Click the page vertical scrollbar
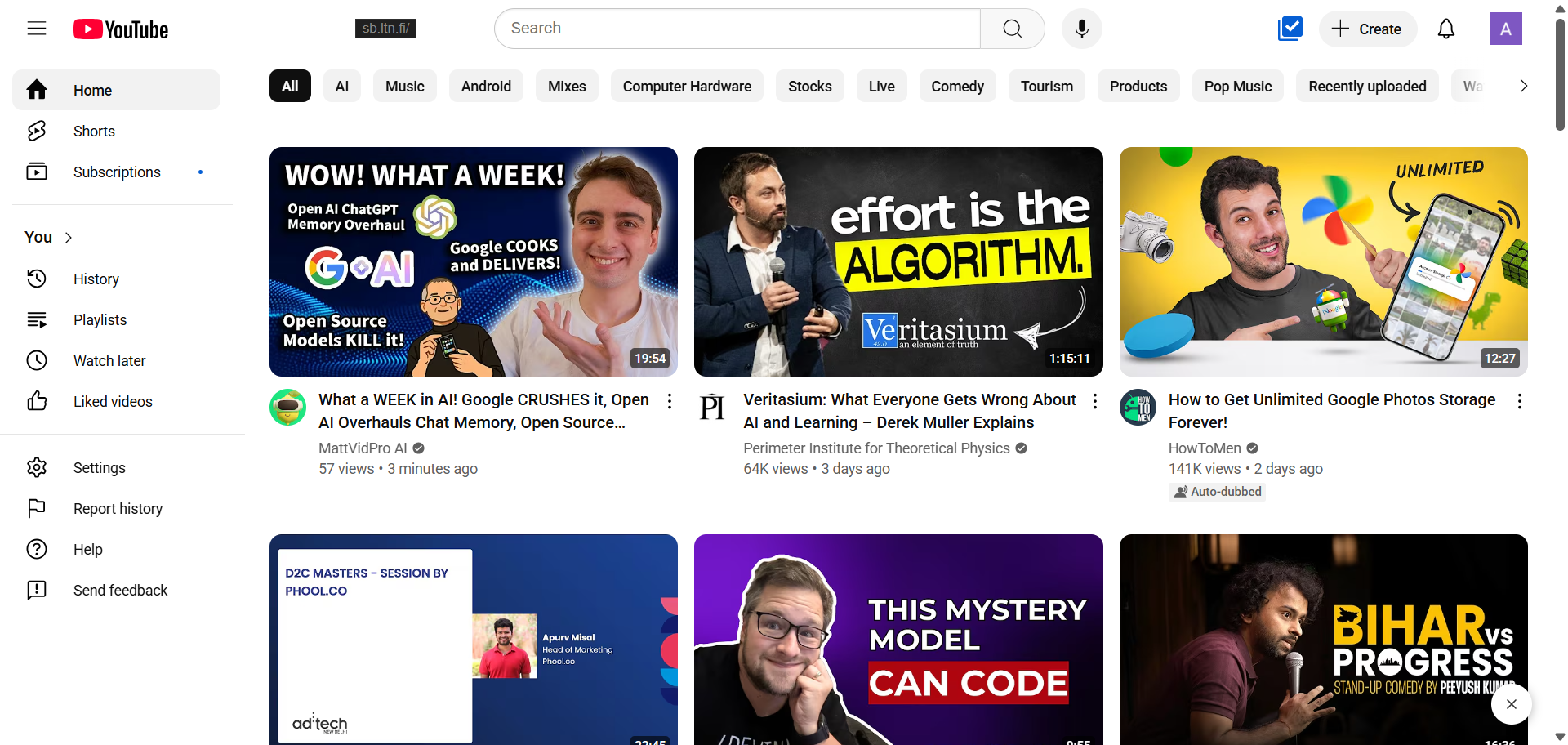 click(x=1560, y=74)
